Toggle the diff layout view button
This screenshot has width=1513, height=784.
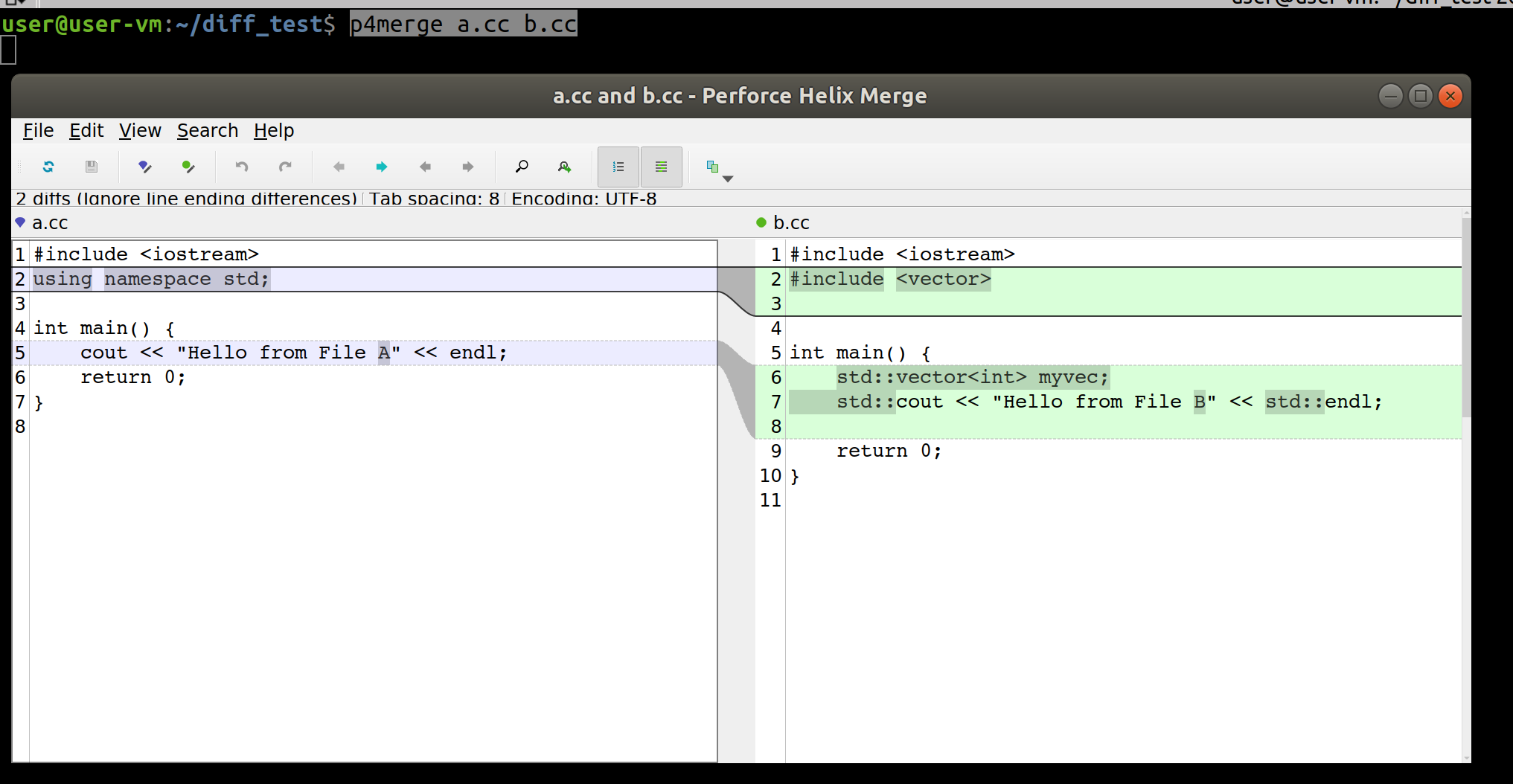point(712,167)
